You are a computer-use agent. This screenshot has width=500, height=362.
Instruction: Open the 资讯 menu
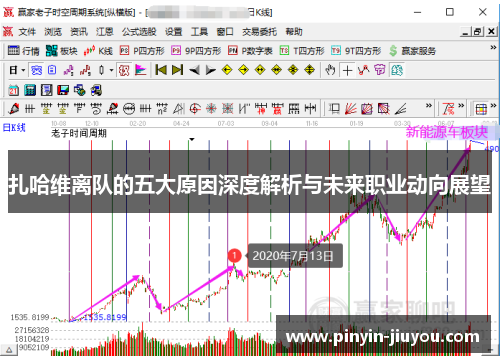[x=79, y=32]
